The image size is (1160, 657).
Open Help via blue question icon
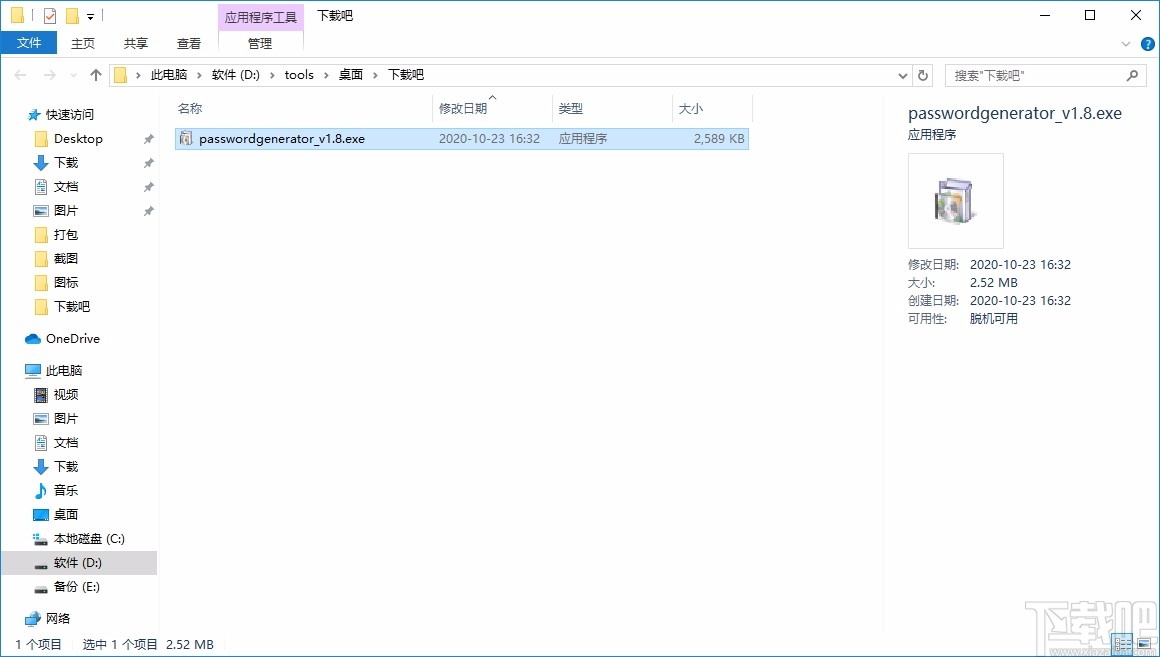(x=1147, y=44)
